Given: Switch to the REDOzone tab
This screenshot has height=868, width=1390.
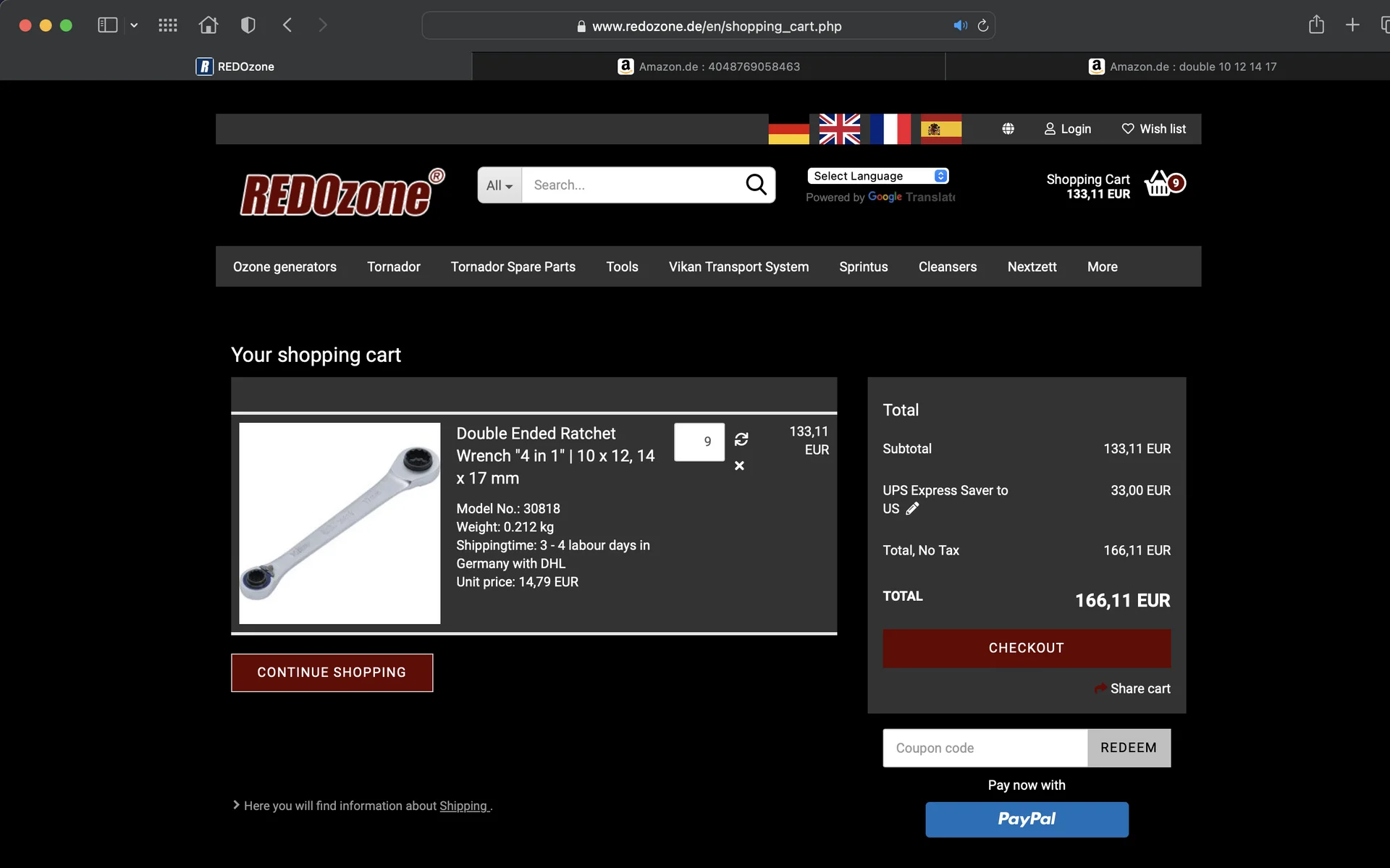Looking at the screenshot, I should point(235,67).
